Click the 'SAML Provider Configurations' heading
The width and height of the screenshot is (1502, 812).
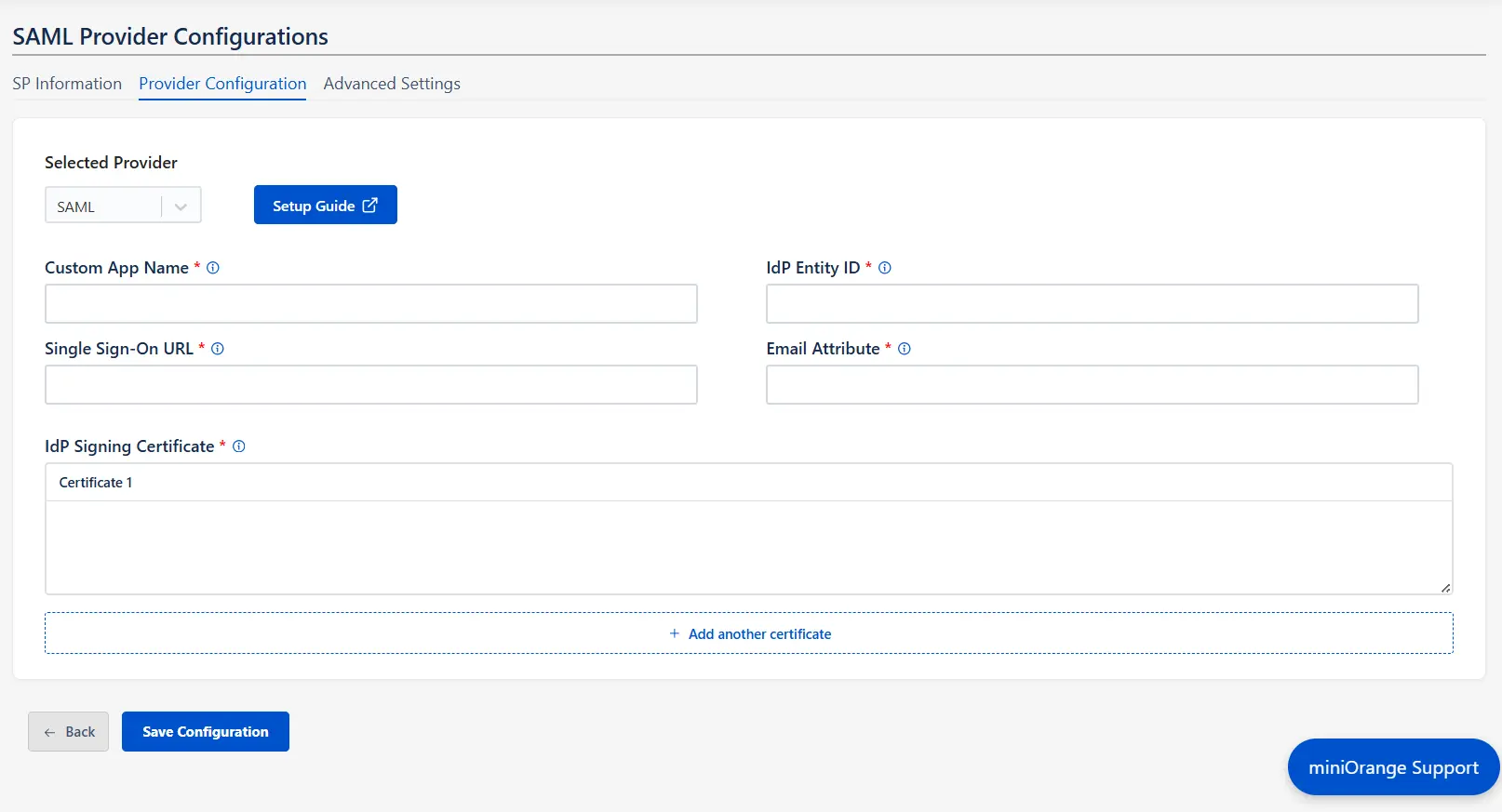(170, 36)
